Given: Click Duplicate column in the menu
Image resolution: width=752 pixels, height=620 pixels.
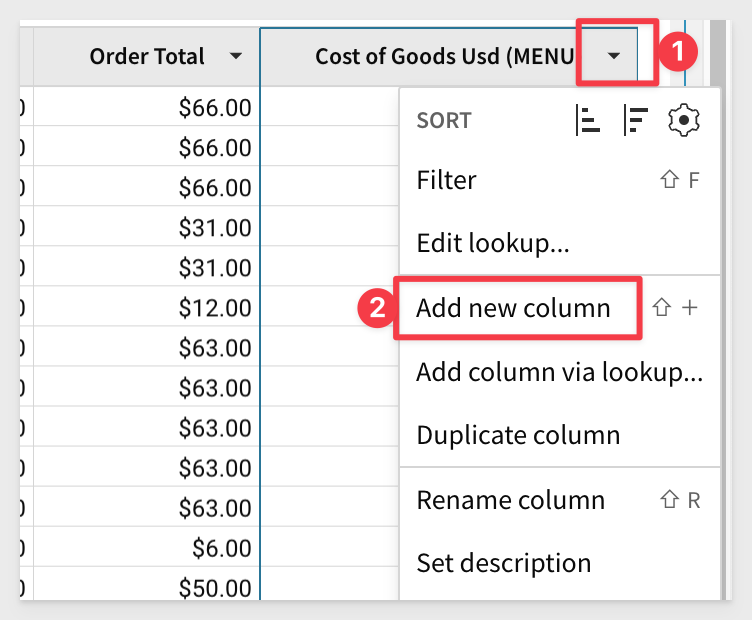Looking at the screenshot, I should [518, 436].
